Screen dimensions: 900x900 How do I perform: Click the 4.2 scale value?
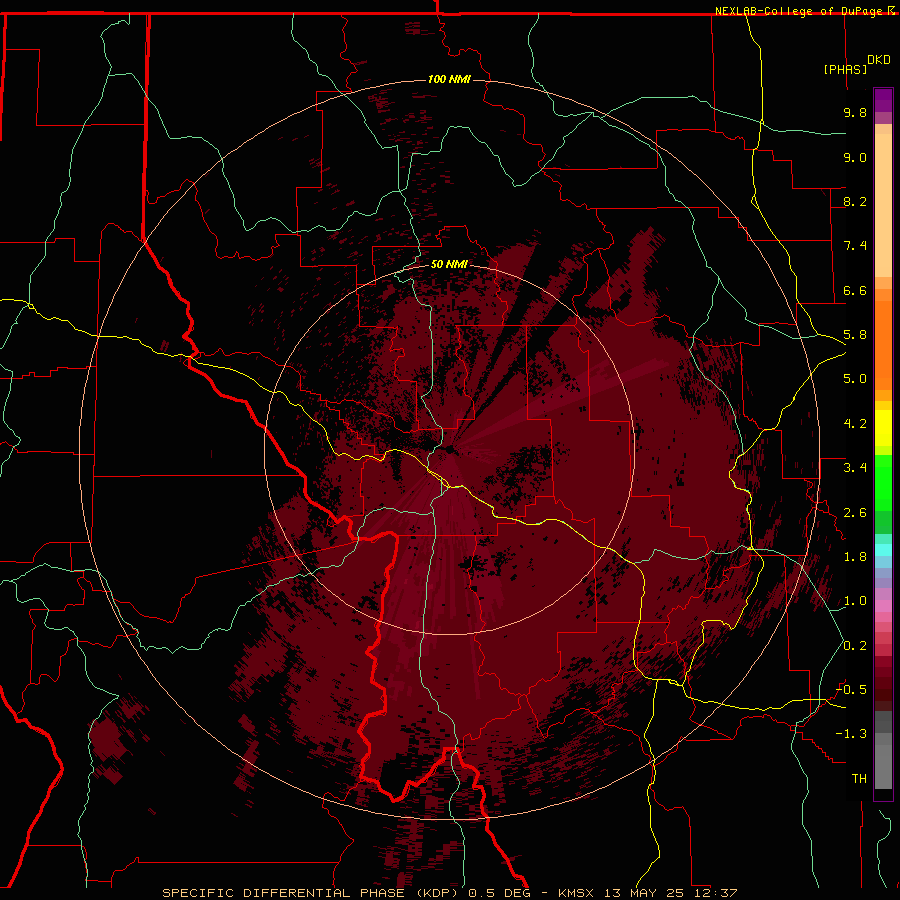pyautogui.click(x=855, y=424)
